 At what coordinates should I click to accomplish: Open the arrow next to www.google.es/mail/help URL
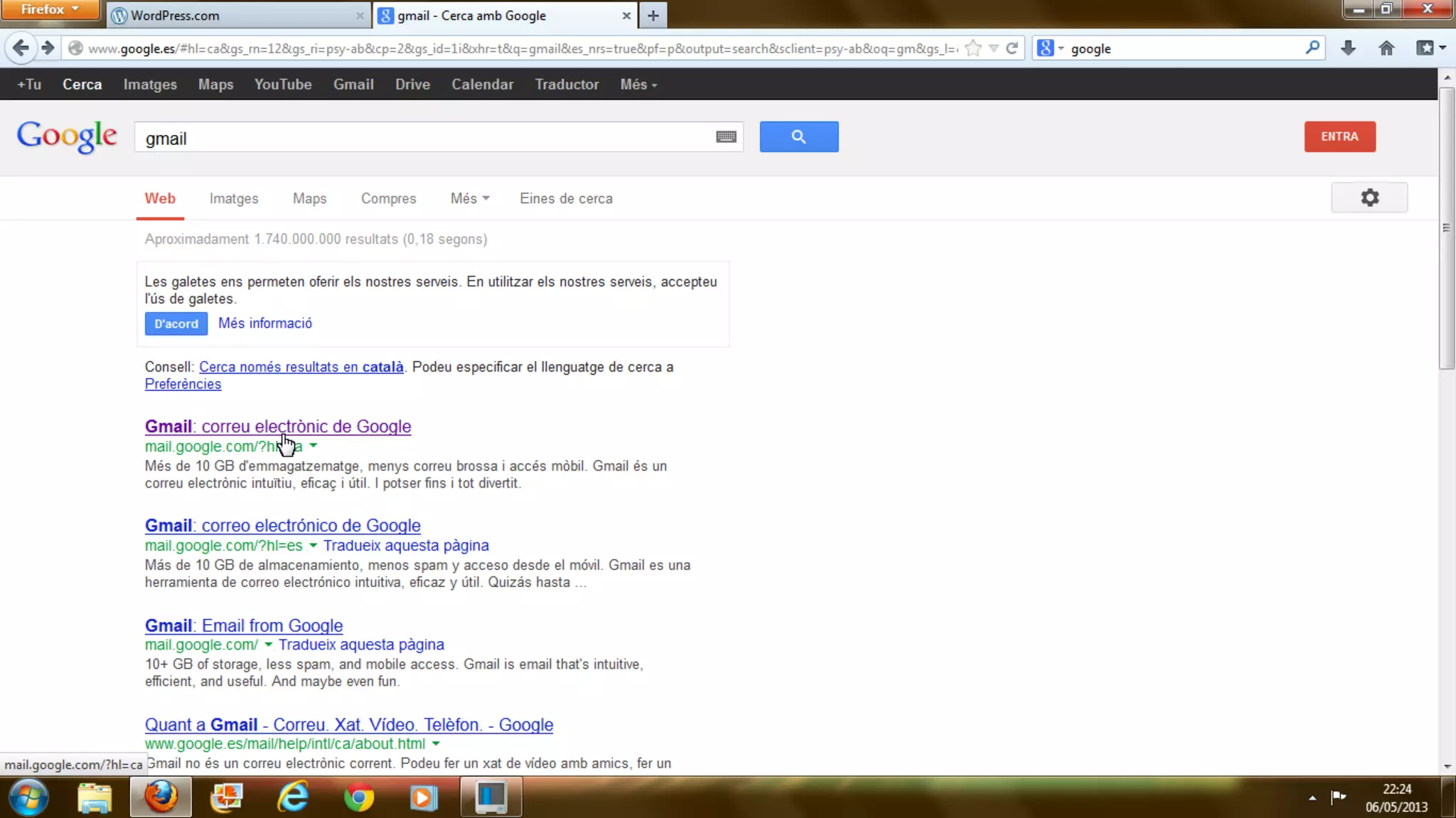436,743
